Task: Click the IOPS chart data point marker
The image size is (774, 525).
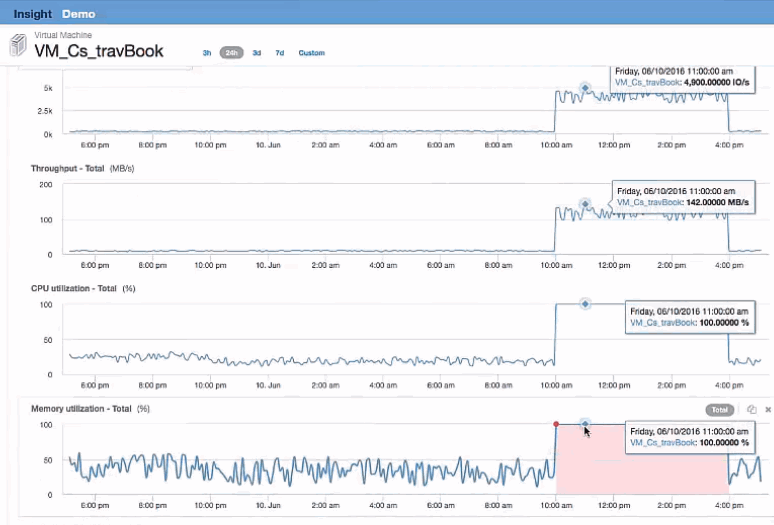Action: click(585, 88)
